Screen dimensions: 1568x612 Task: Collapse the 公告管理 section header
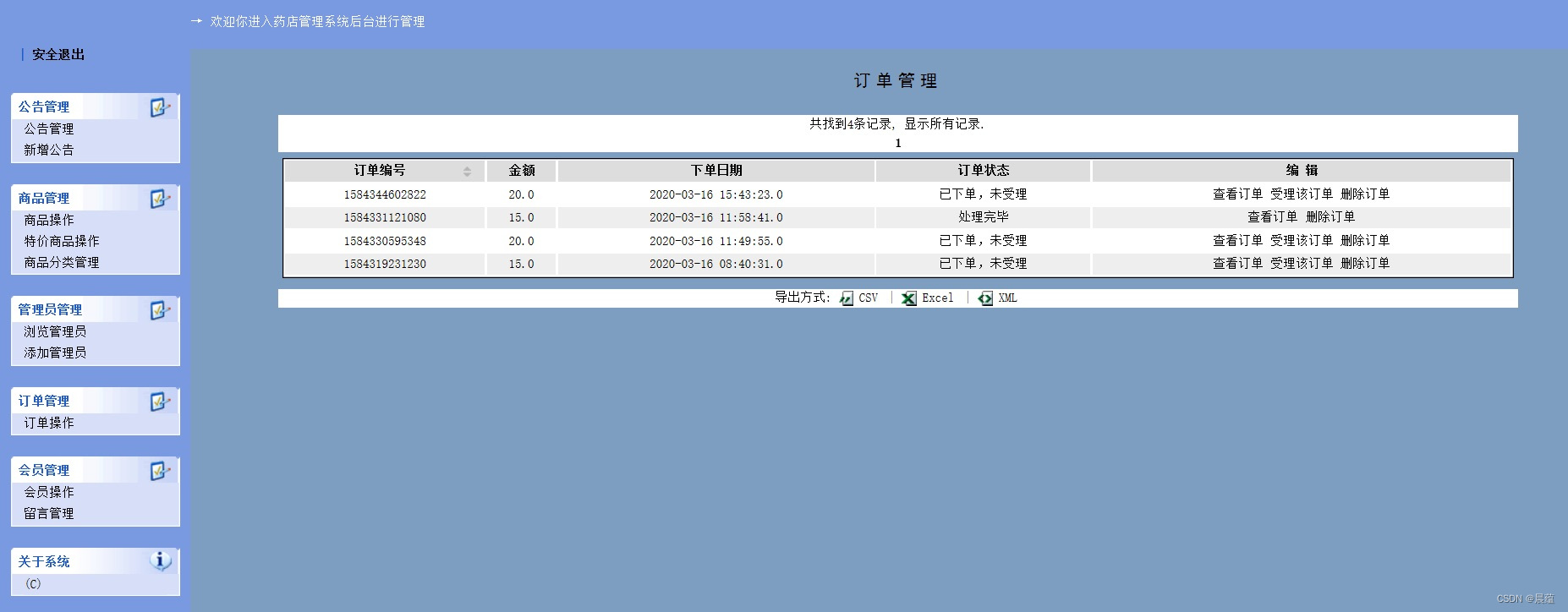point(96,107)
